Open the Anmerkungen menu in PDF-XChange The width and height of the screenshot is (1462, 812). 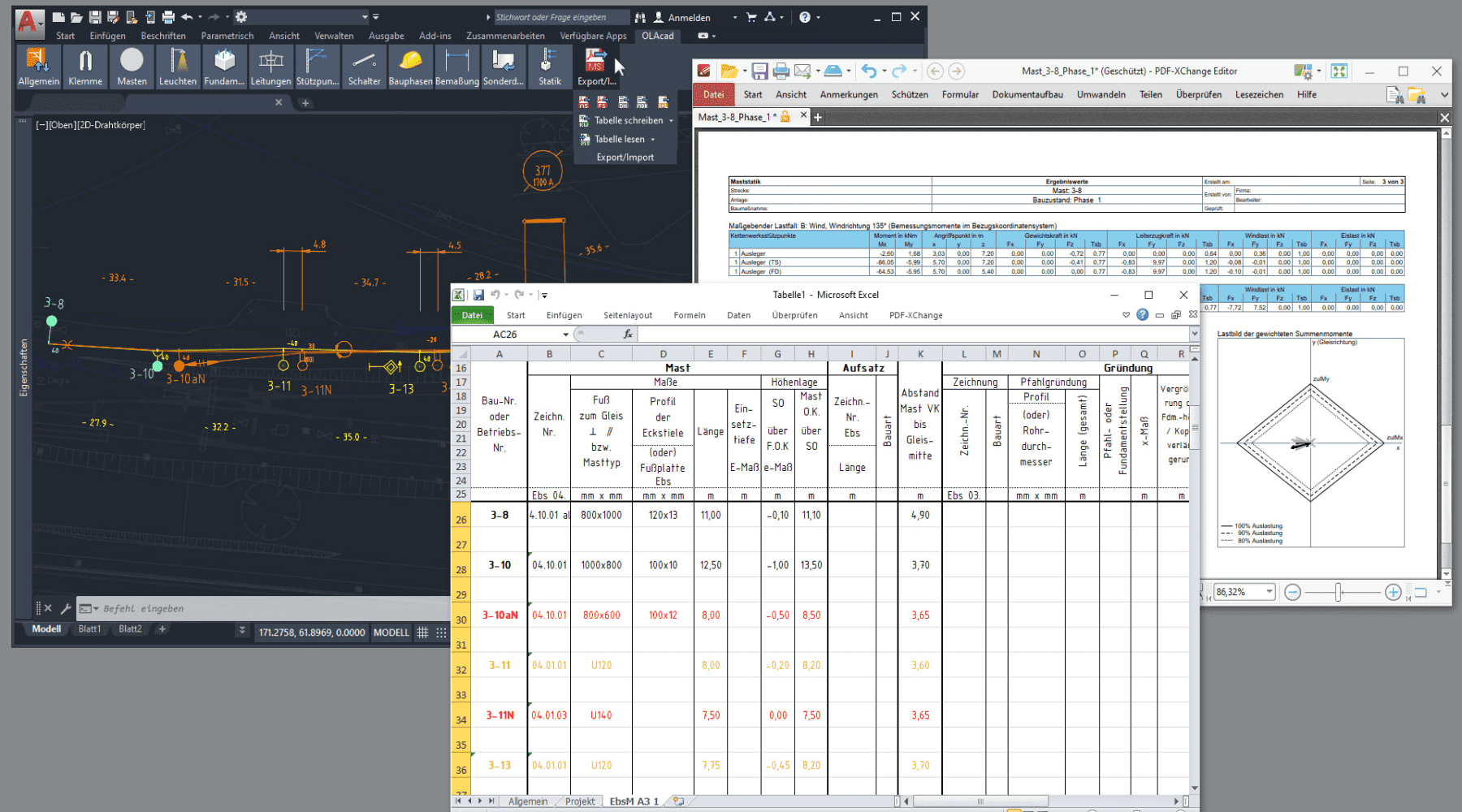tap(848, 95)
